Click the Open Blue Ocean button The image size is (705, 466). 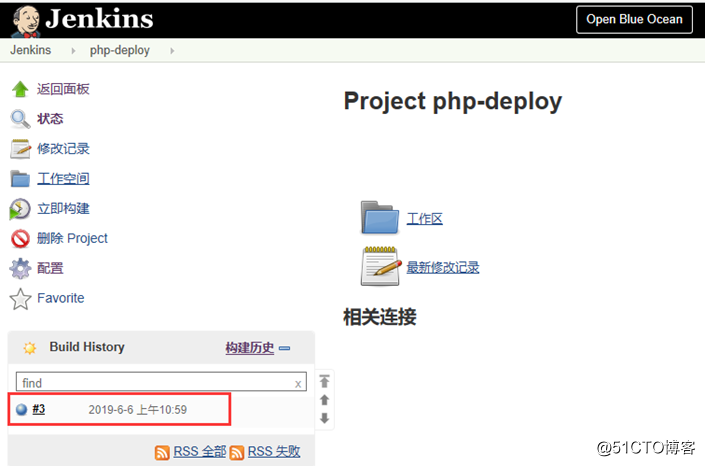[634, 19]
